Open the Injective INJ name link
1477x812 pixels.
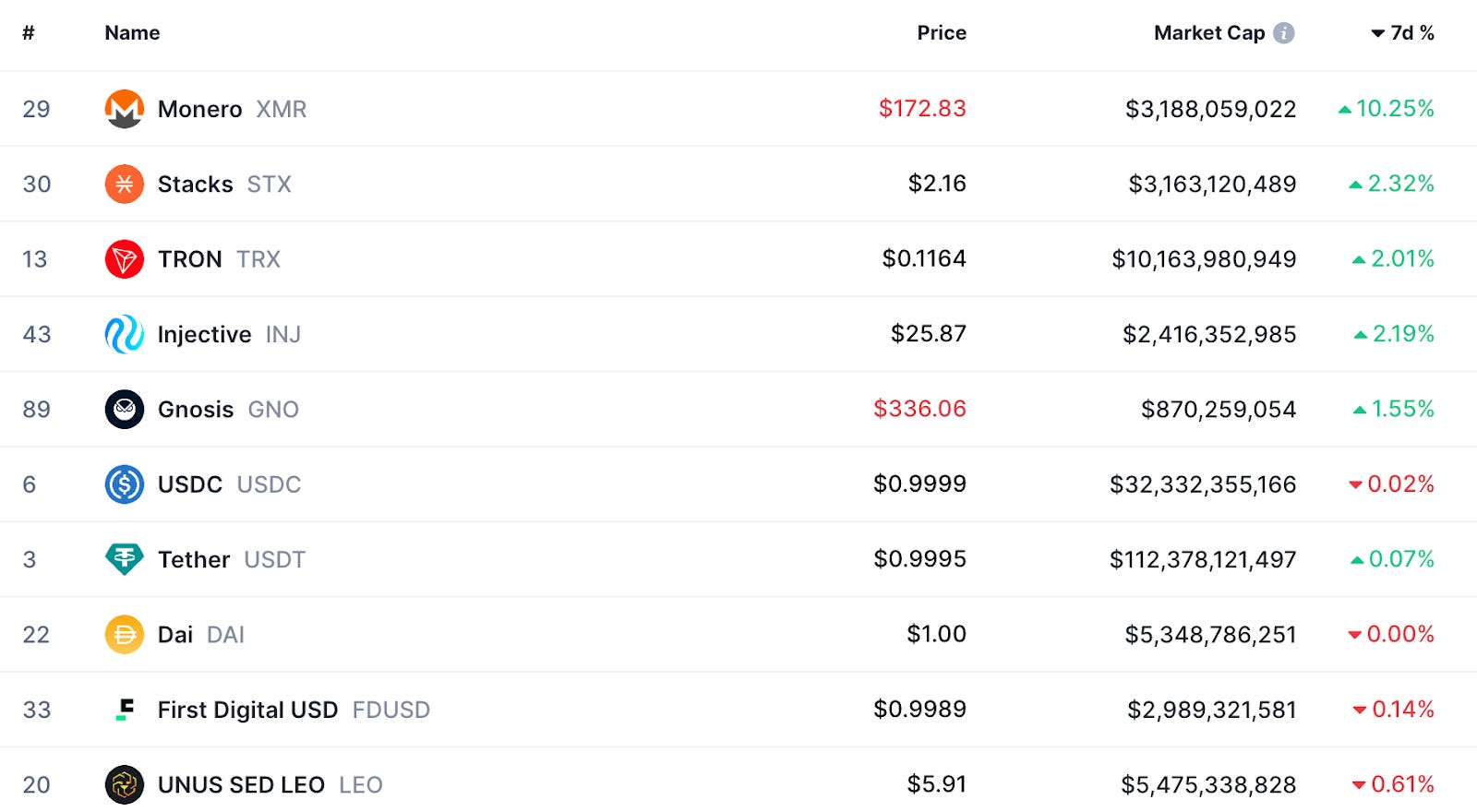click(229, 334)
